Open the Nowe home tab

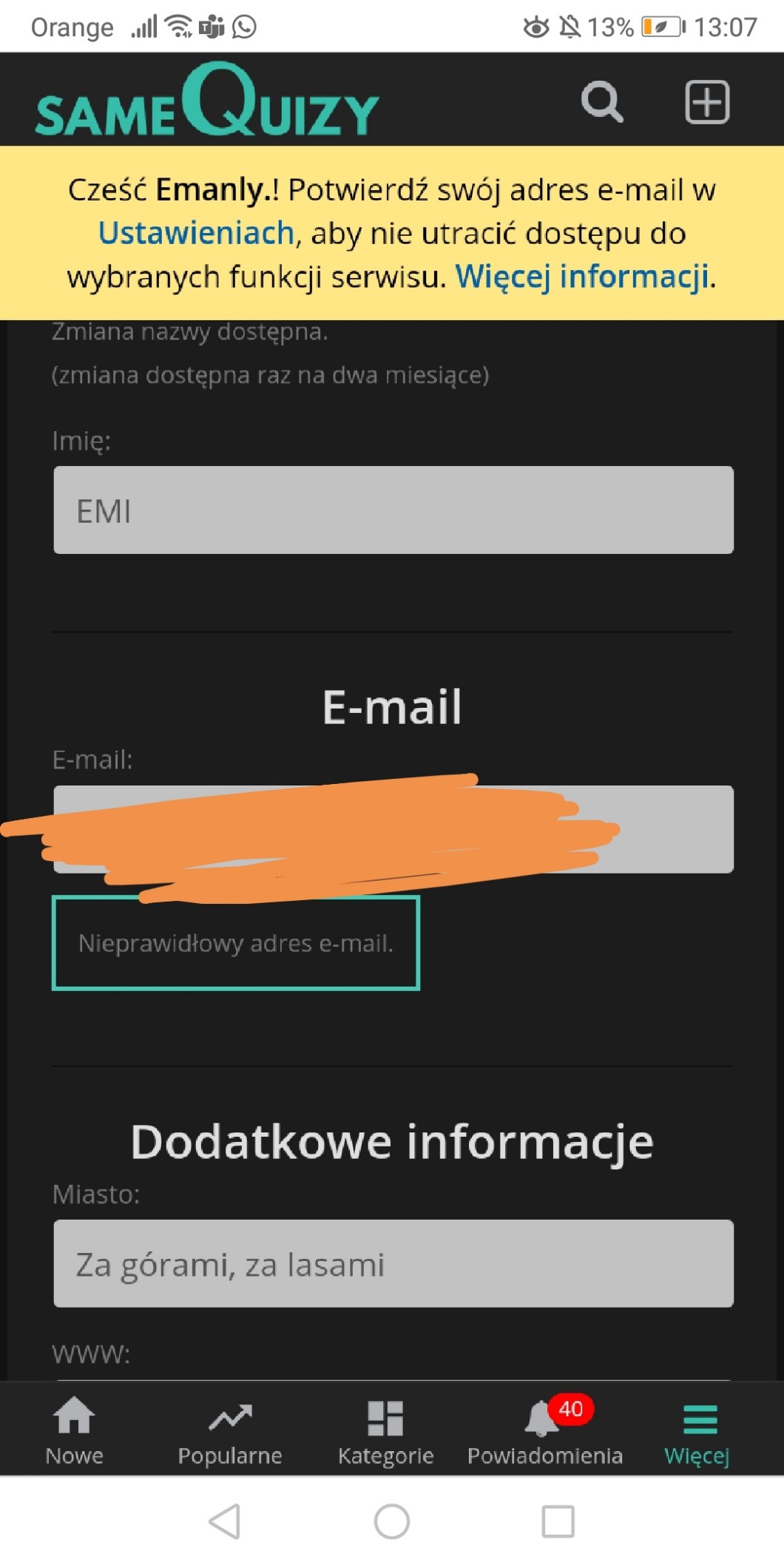click(74, 1430)
